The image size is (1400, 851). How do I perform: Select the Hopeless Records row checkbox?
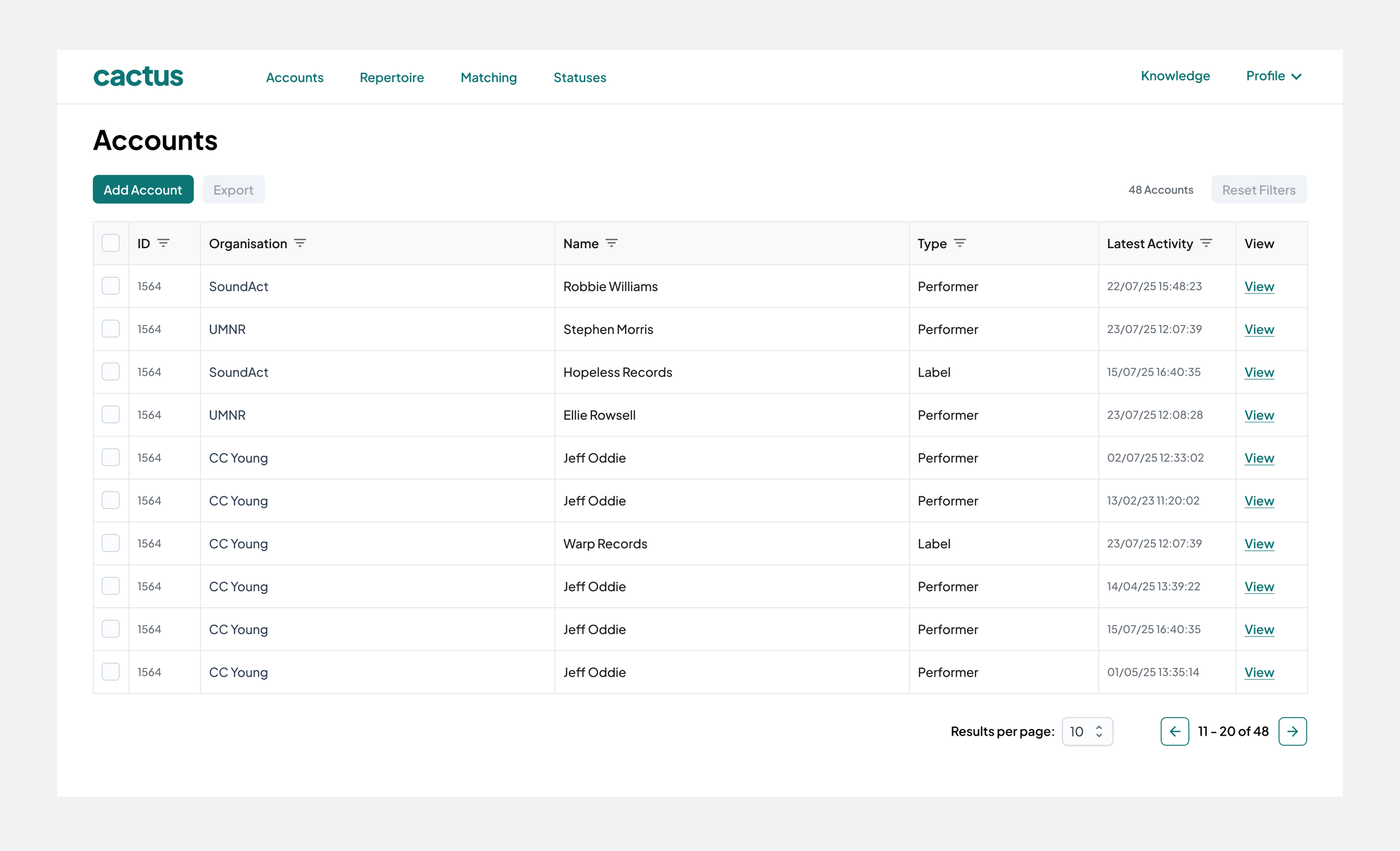click(111, 372)
